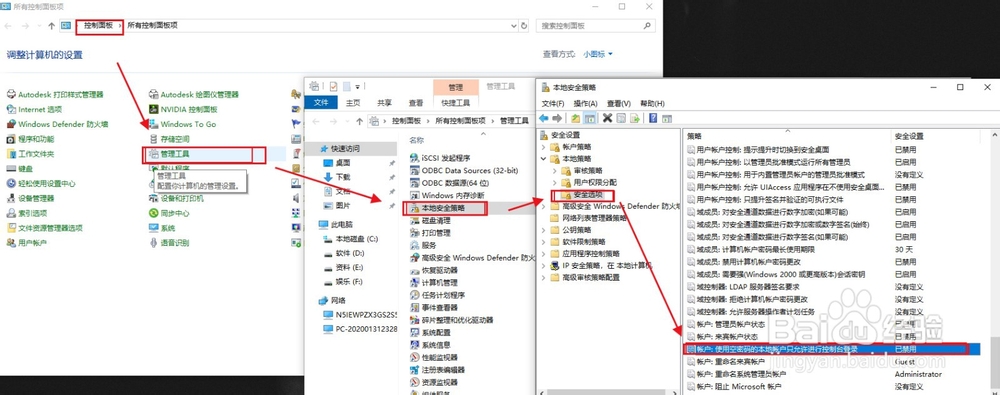Open the Control Panel address bar history dropdown
Viewport: 1000px width, 395px height.
[514, 26]
